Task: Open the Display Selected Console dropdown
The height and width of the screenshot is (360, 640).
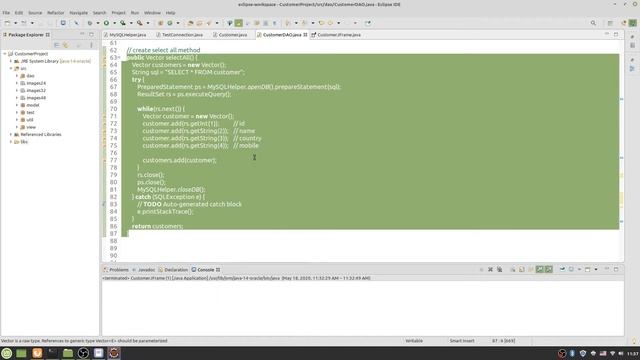Action: [579, 269]
